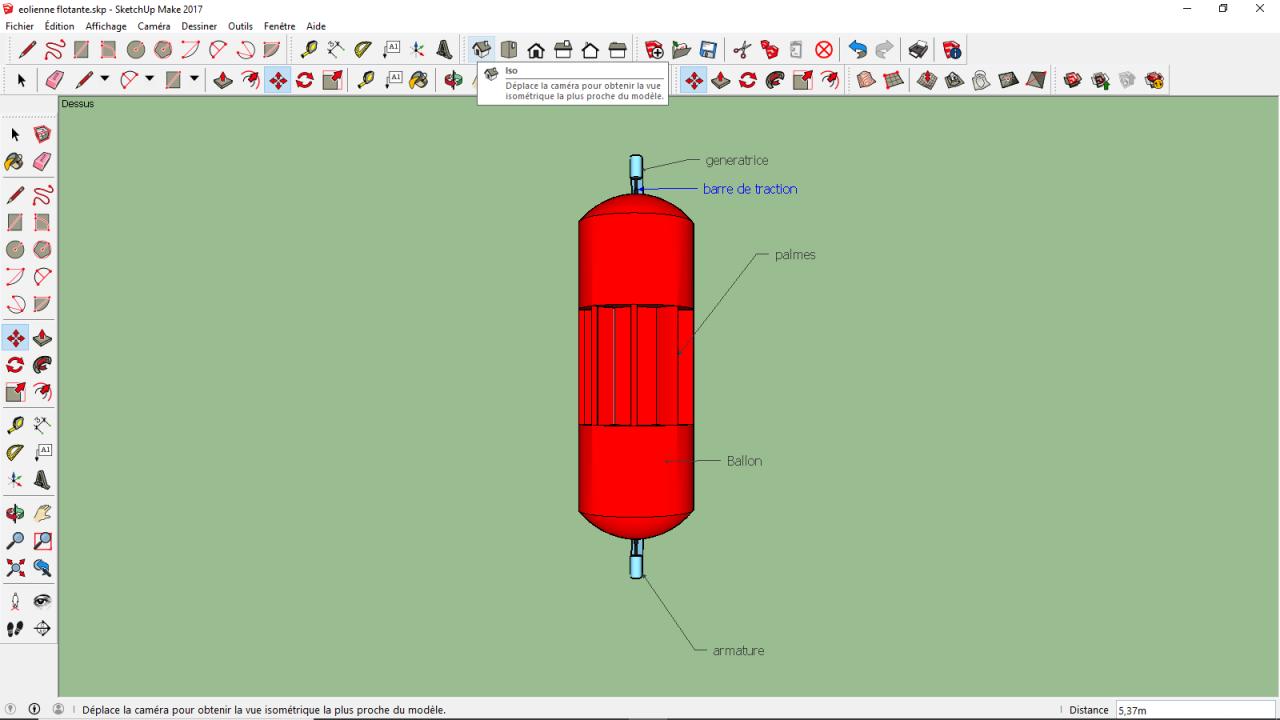The image size is (1280, 720).
Task: Select the "Ballon" text label
Action: 744,461
